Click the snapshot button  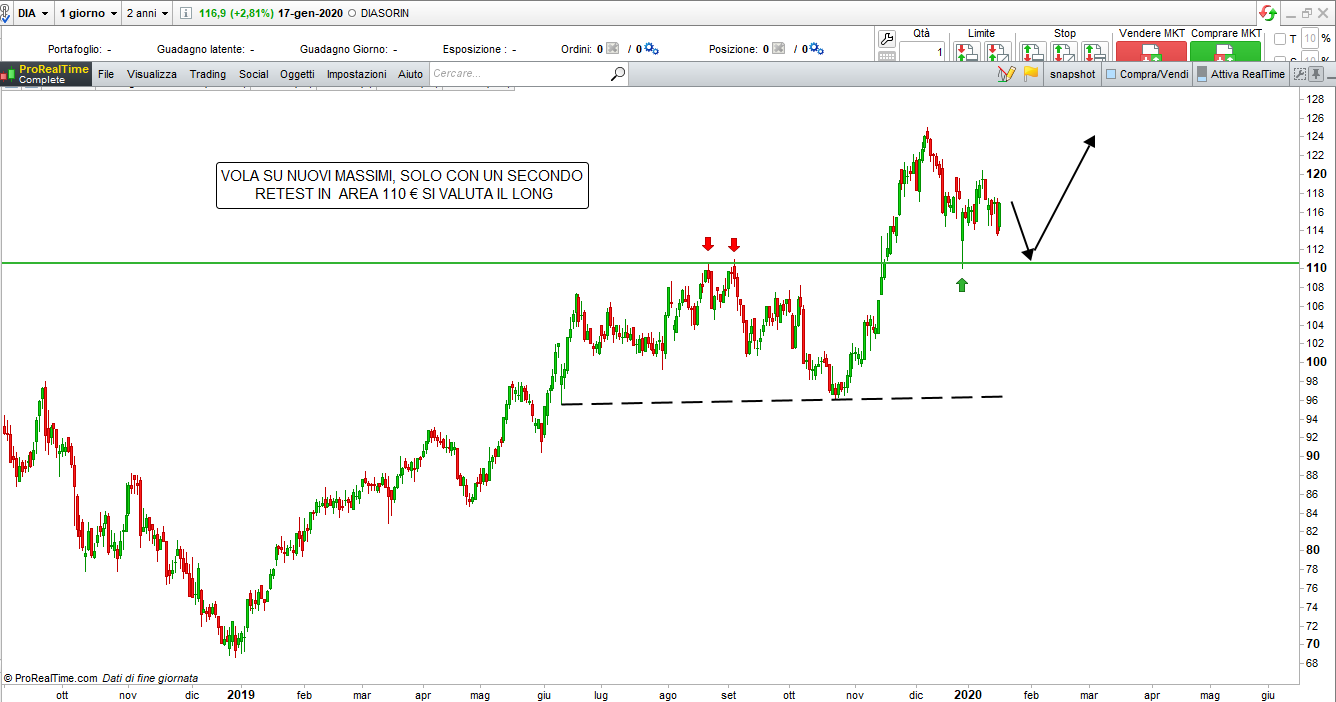[1072, 74]
